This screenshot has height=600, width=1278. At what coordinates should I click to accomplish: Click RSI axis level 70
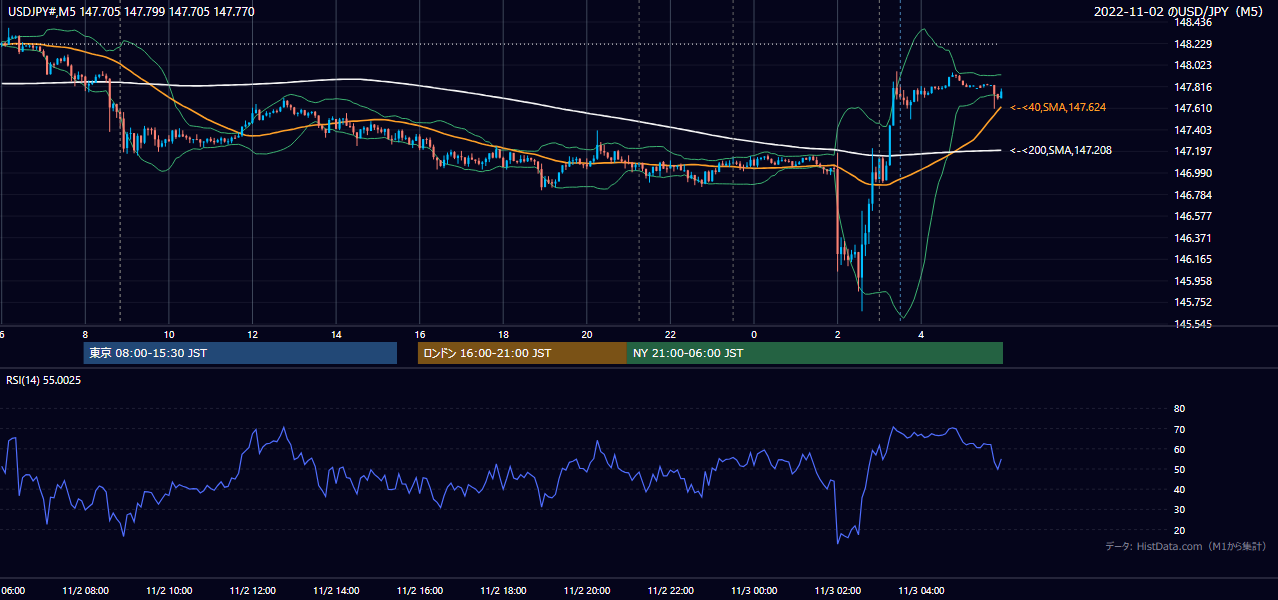[x=1179, y=429]
